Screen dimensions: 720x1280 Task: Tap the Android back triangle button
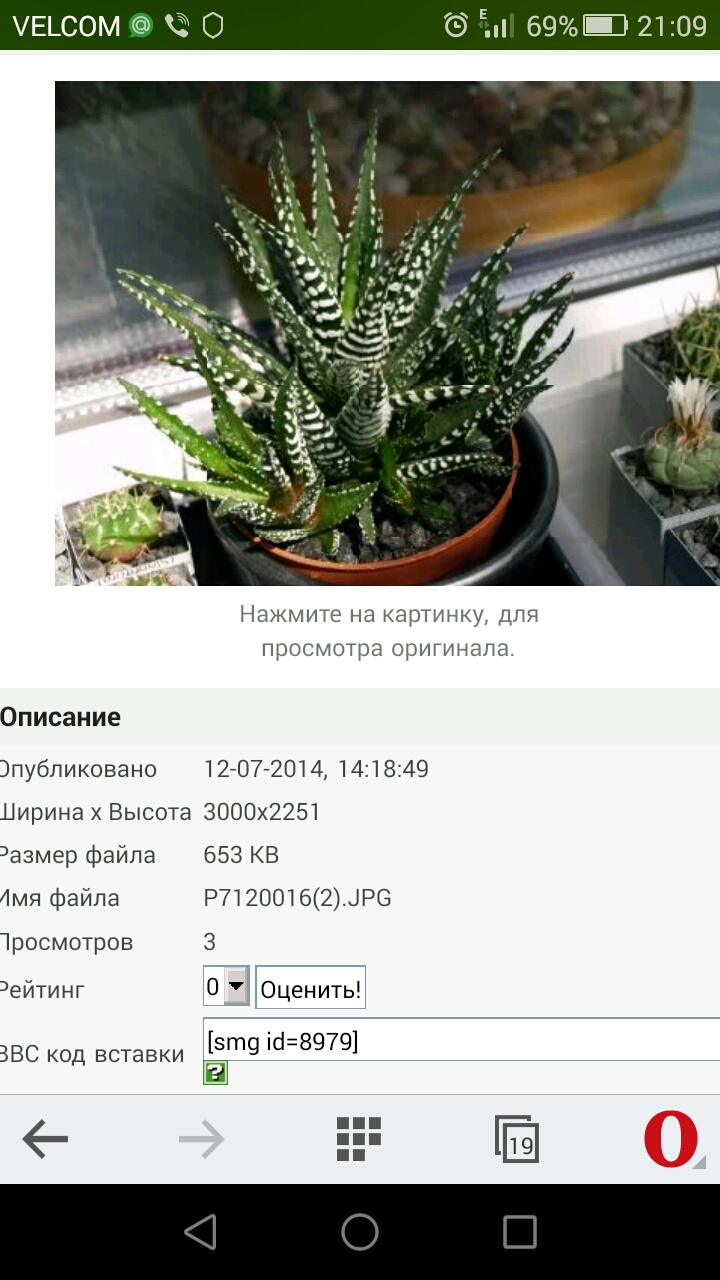click(x=201, y=1232)
